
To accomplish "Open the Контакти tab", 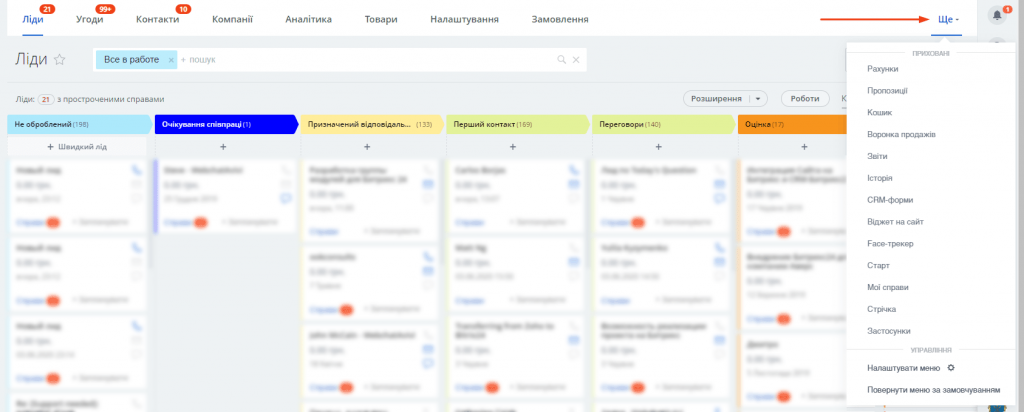I will click(157, 19).
